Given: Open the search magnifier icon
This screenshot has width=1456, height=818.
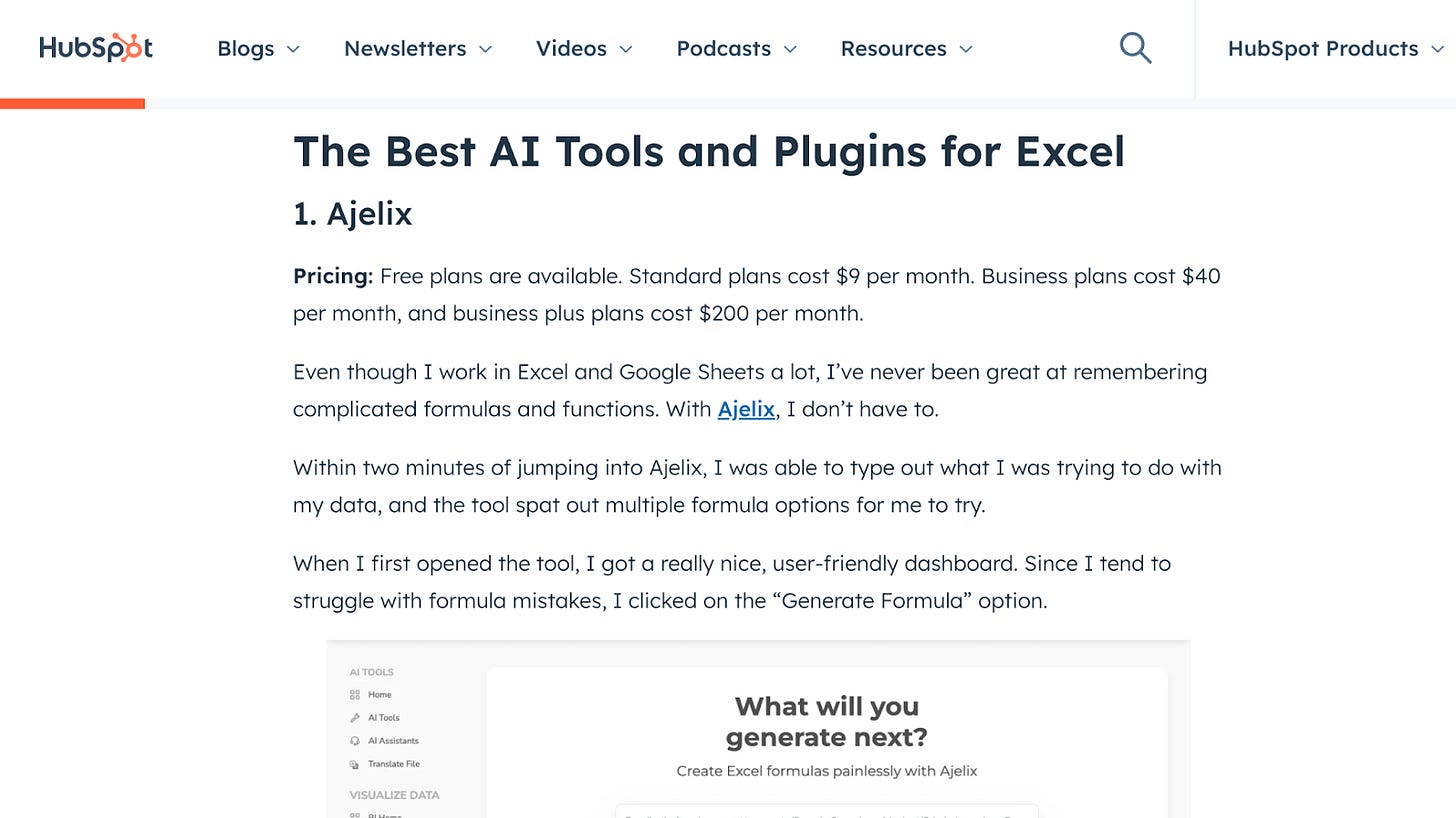Looking at the screenshot, I should pyautogui.click(x=1135, y=48).
